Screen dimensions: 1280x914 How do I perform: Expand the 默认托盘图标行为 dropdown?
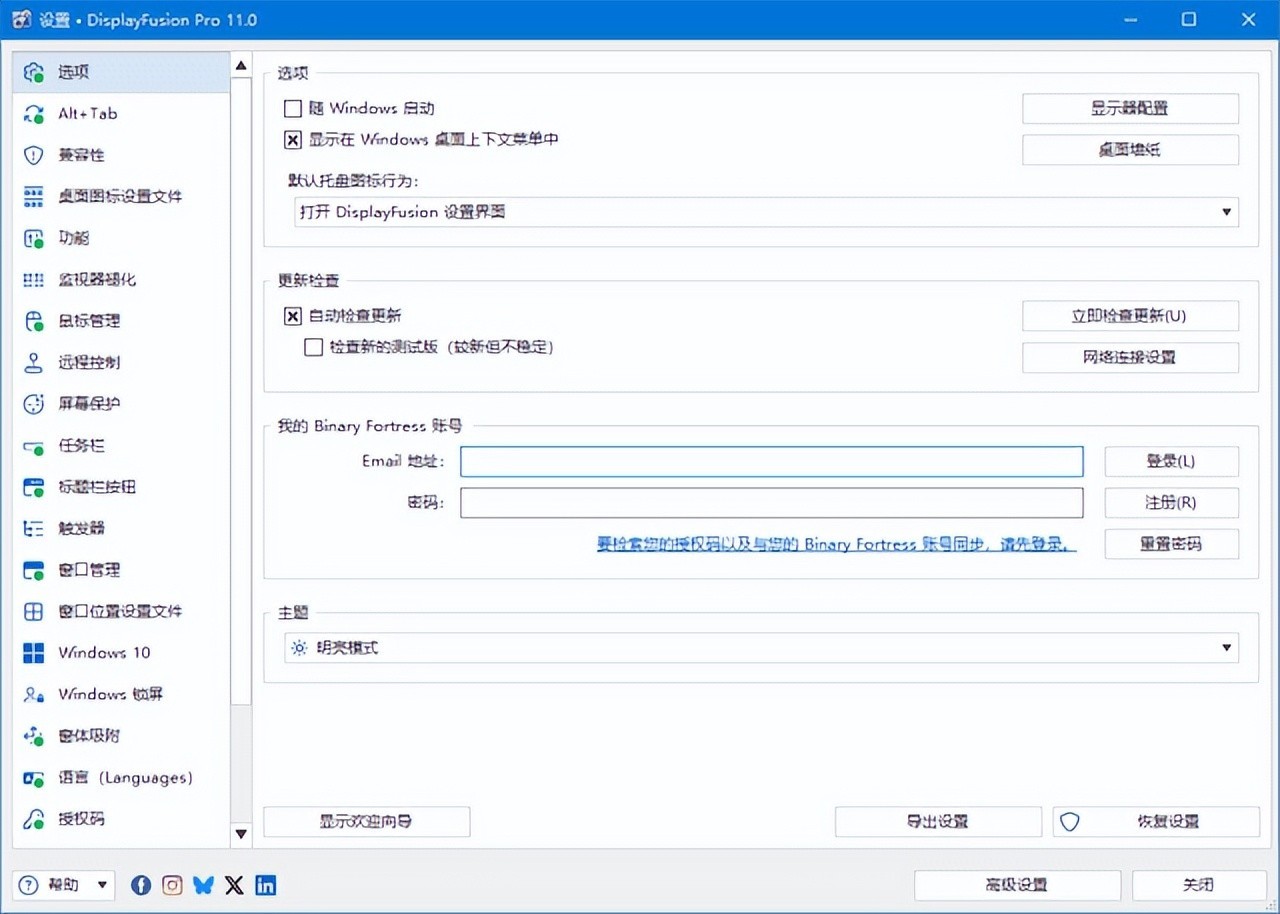[x=766, y=212]
